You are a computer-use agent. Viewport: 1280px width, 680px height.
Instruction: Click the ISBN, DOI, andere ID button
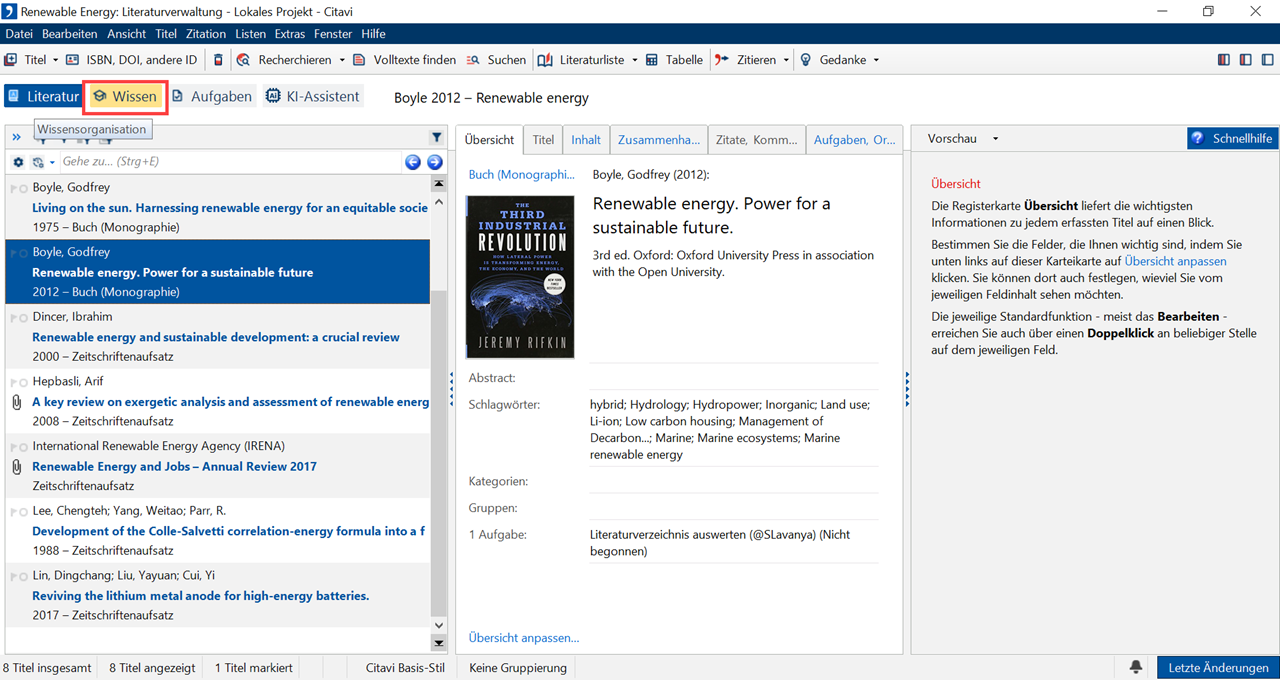(132, 60)
